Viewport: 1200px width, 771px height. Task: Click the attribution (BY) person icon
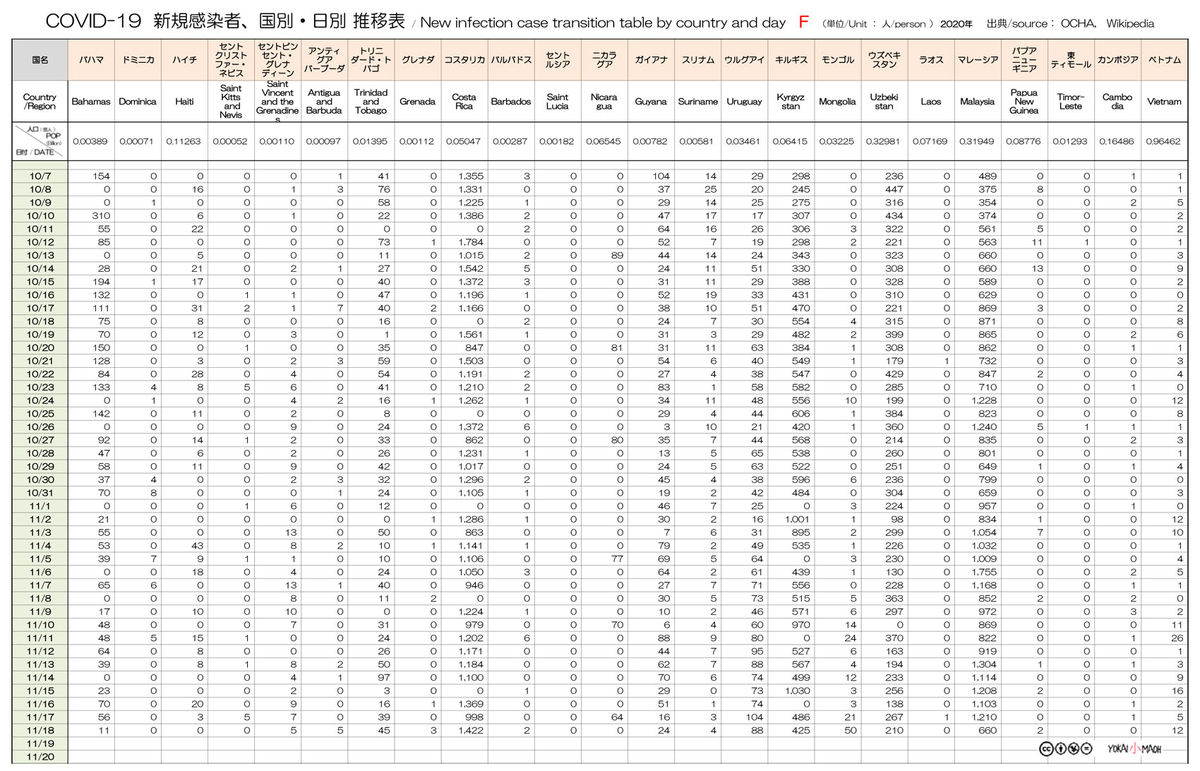click(x=1063, y=749)
